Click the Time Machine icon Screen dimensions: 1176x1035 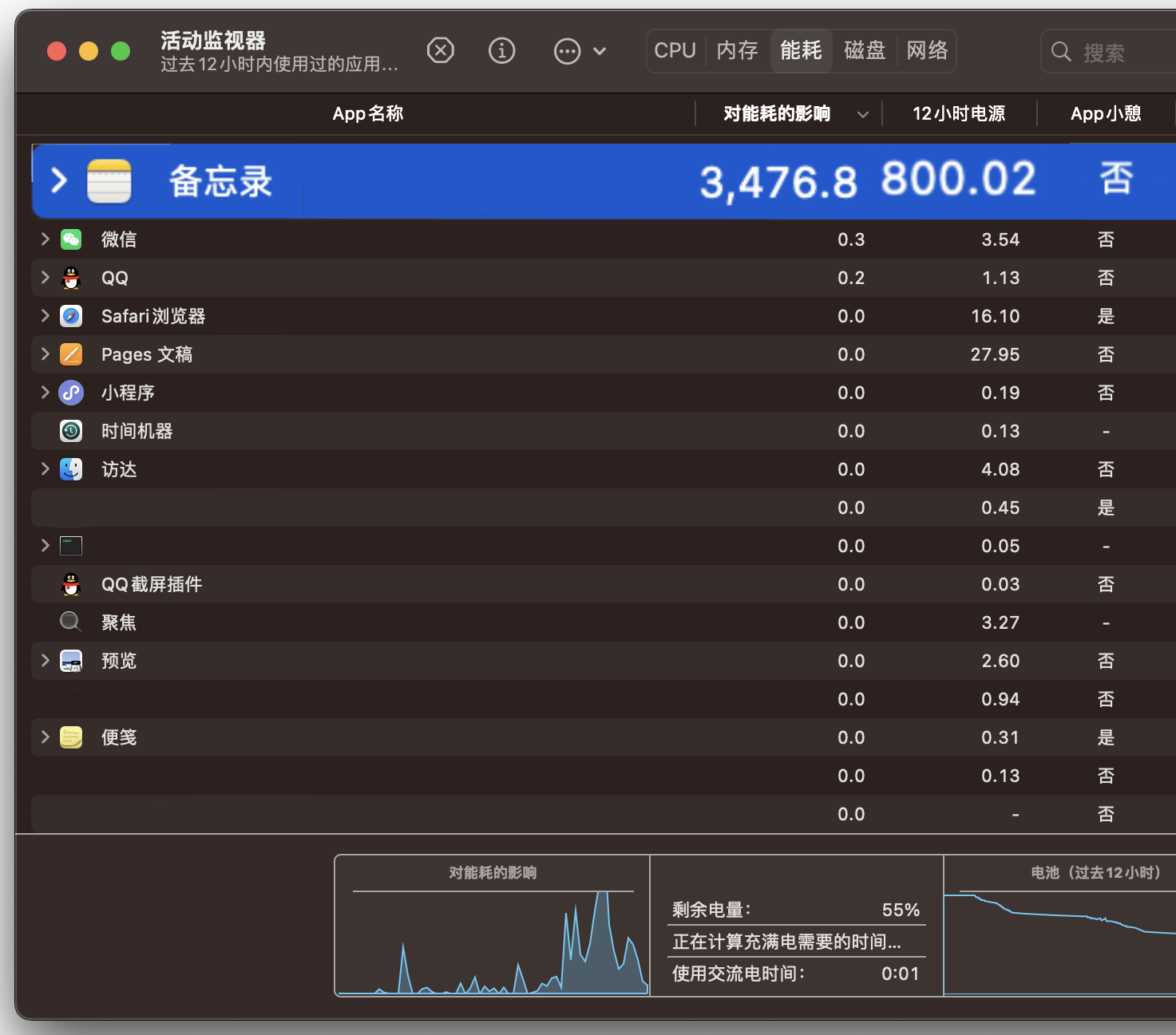click(71, 431)
